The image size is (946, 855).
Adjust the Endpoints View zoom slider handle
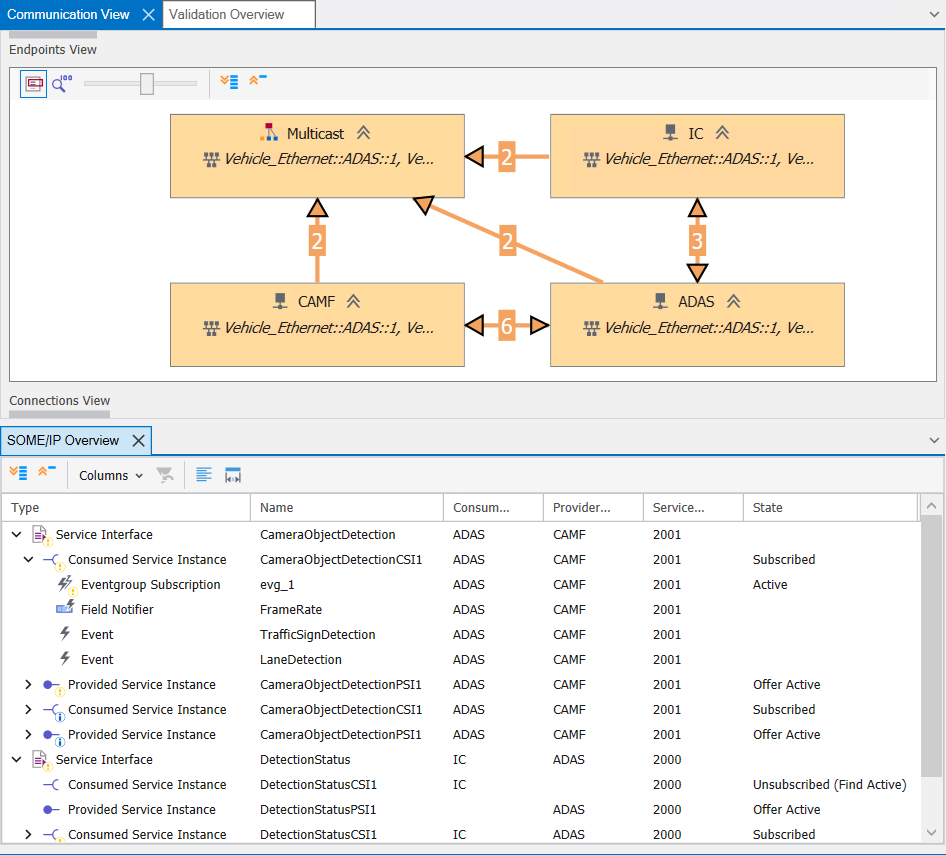(147, 84)
